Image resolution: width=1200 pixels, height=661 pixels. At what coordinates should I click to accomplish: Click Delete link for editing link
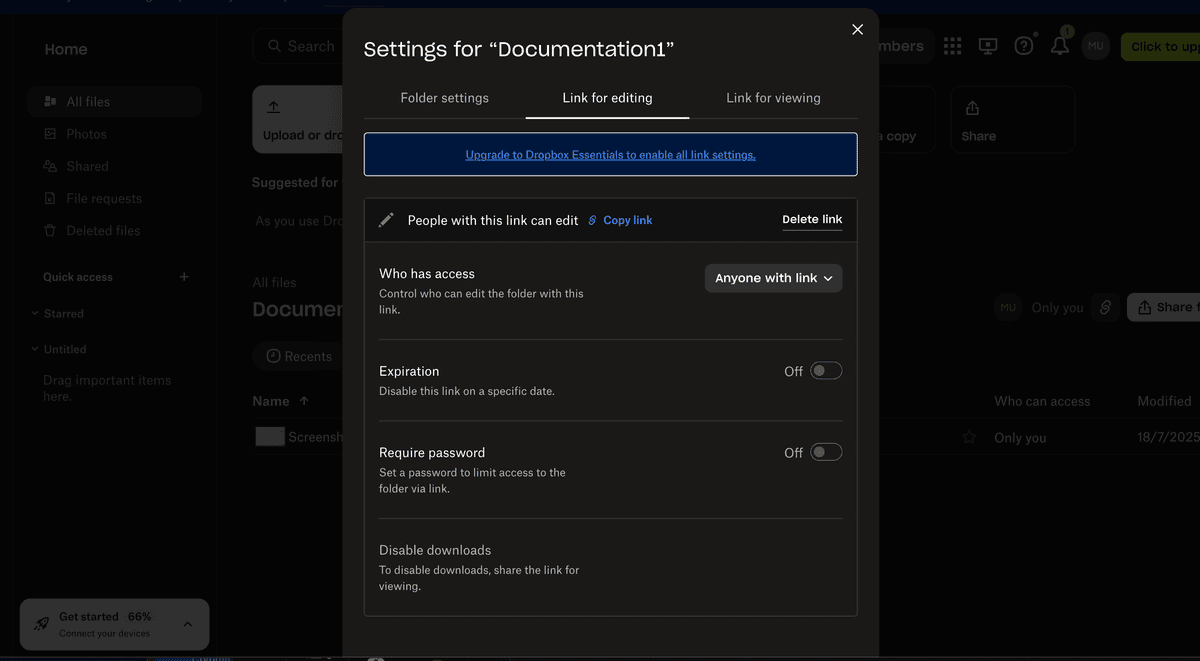point(812,219)
